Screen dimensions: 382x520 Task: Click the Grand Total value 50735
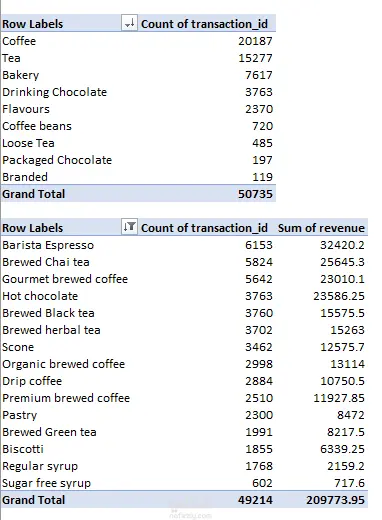coord(255,194)
